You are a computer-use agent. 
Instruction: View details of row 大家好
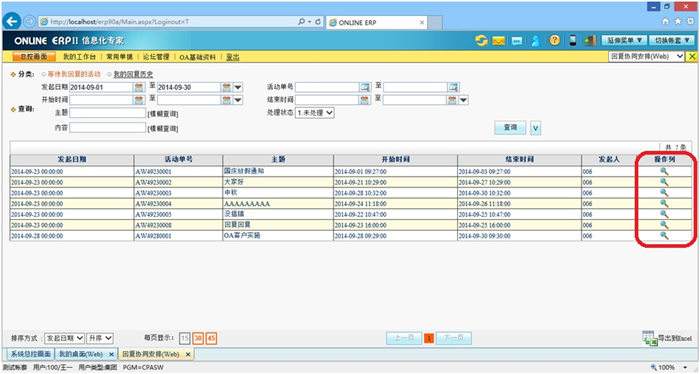pyautogui.click(x=664, y=182)
